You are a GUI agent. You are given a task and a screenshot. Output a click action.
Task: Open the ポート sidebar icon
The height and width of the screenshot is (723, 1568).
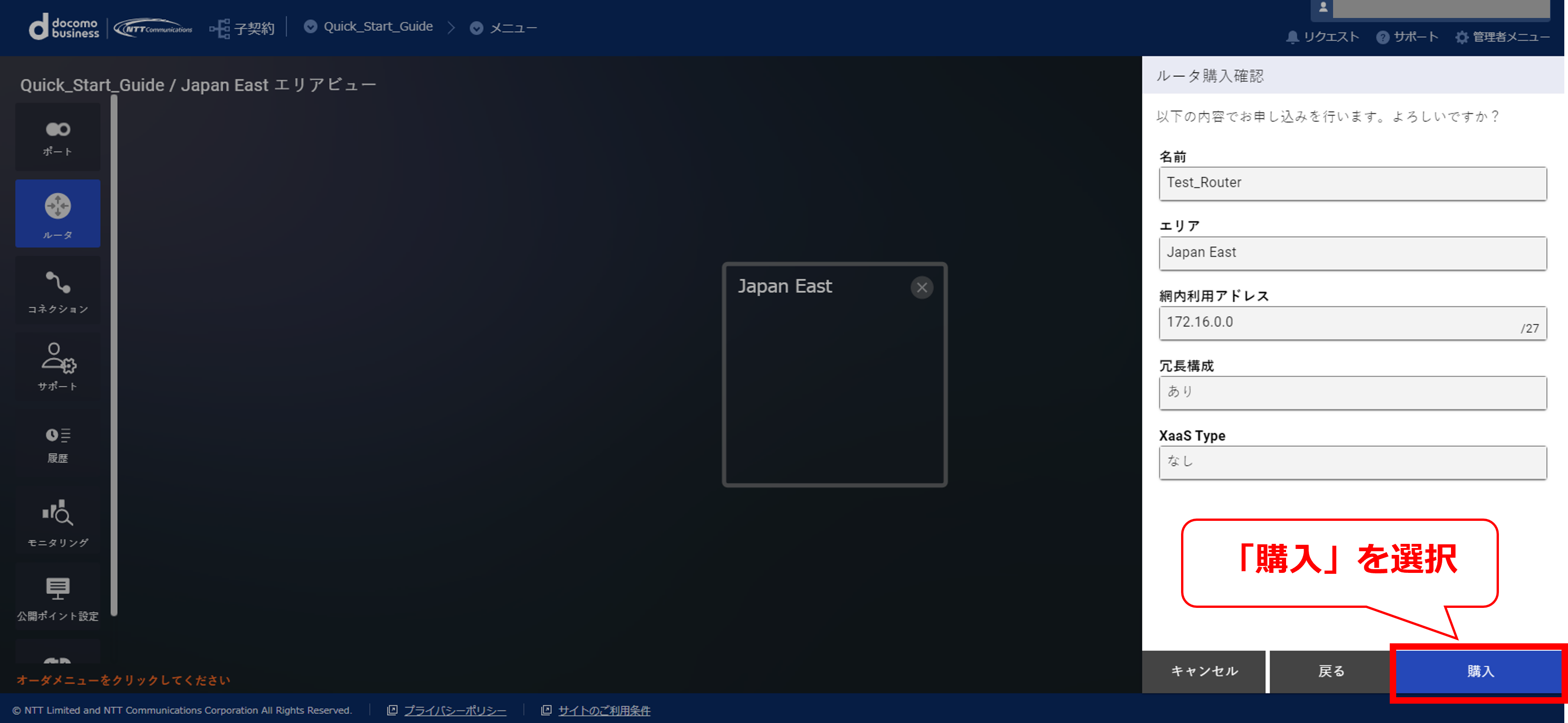click(x=58, y=137)
